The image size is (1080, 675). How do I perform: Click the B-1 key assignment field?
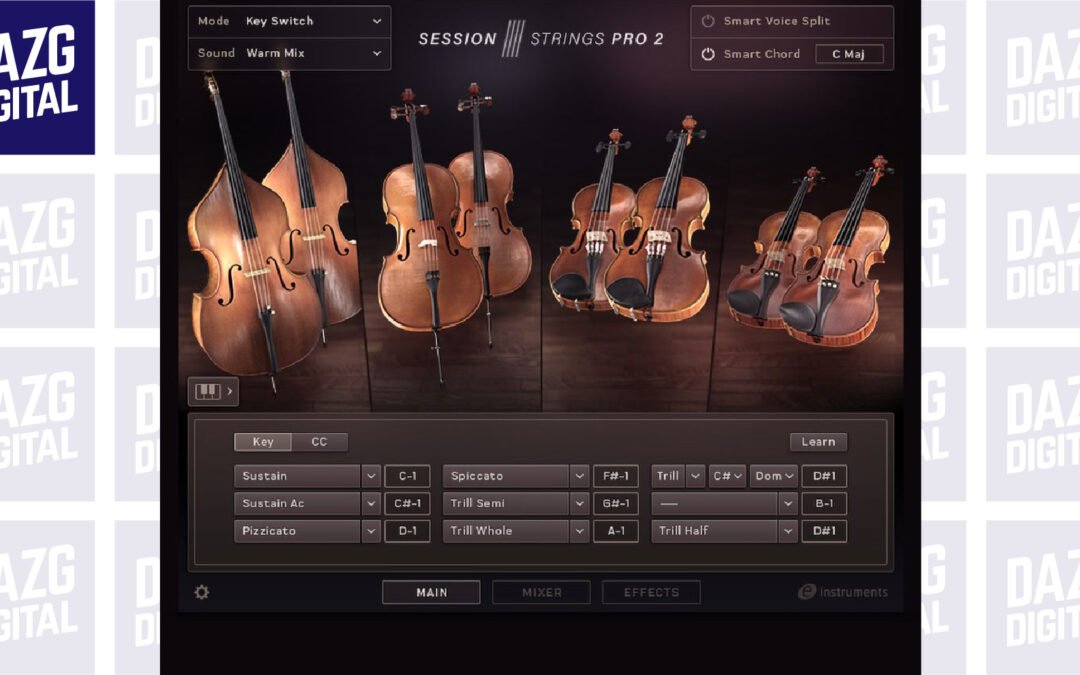point(824,503)
